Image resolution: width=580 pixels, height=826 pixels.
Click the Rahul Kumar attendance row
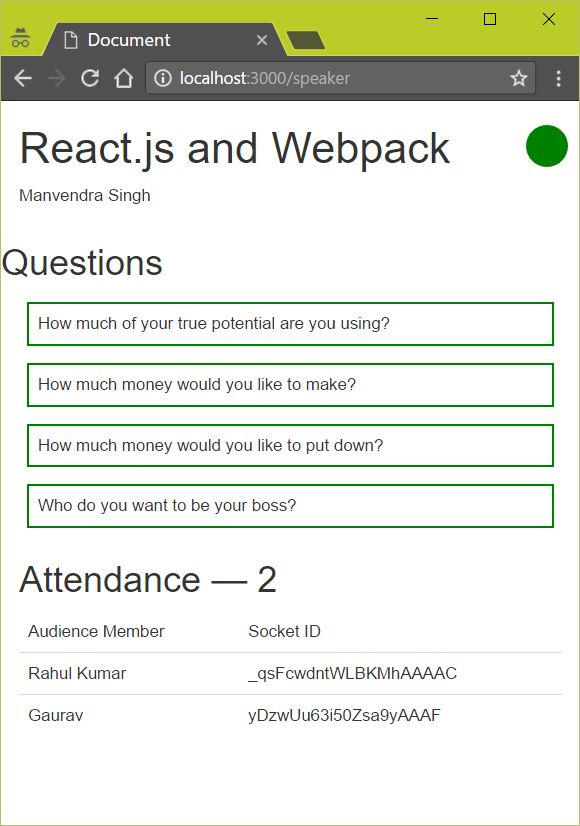click(x=290, y=673)
